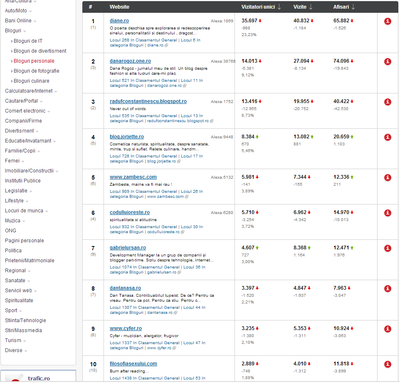Click the red icon in www.cyfer.ro row
Image resolution: width=400 pixels, height=384 pixels.
(x=387, y=329)
